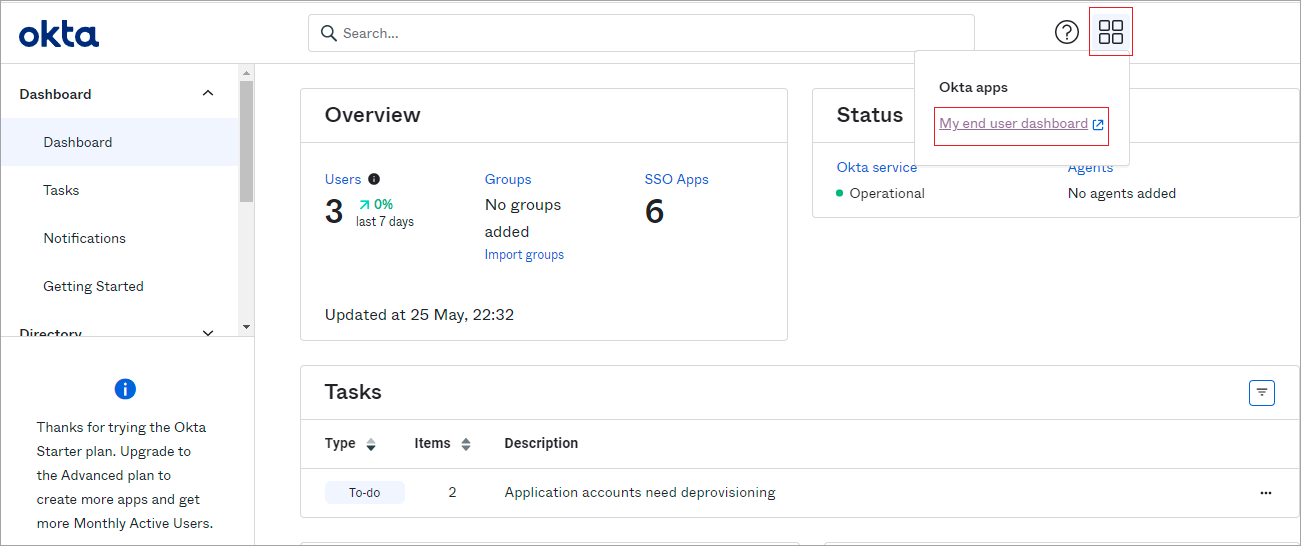Click the Okta logo
The height and width of the screenshot is (546, 1301).
coord(59,34)
